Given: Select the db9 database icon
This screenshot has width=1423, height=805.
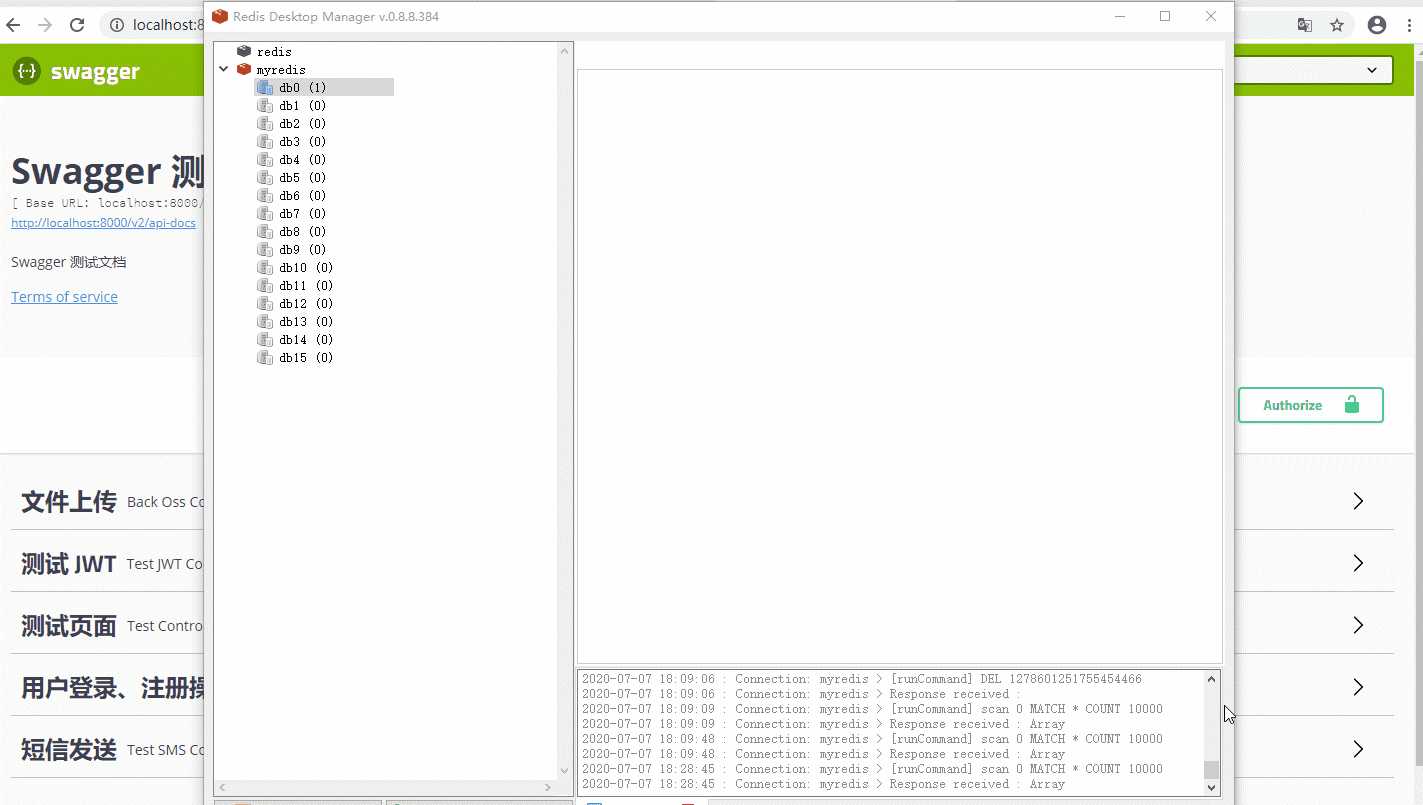Looking at the screenshot, I should pyautogui.click(x=265, y=249).
